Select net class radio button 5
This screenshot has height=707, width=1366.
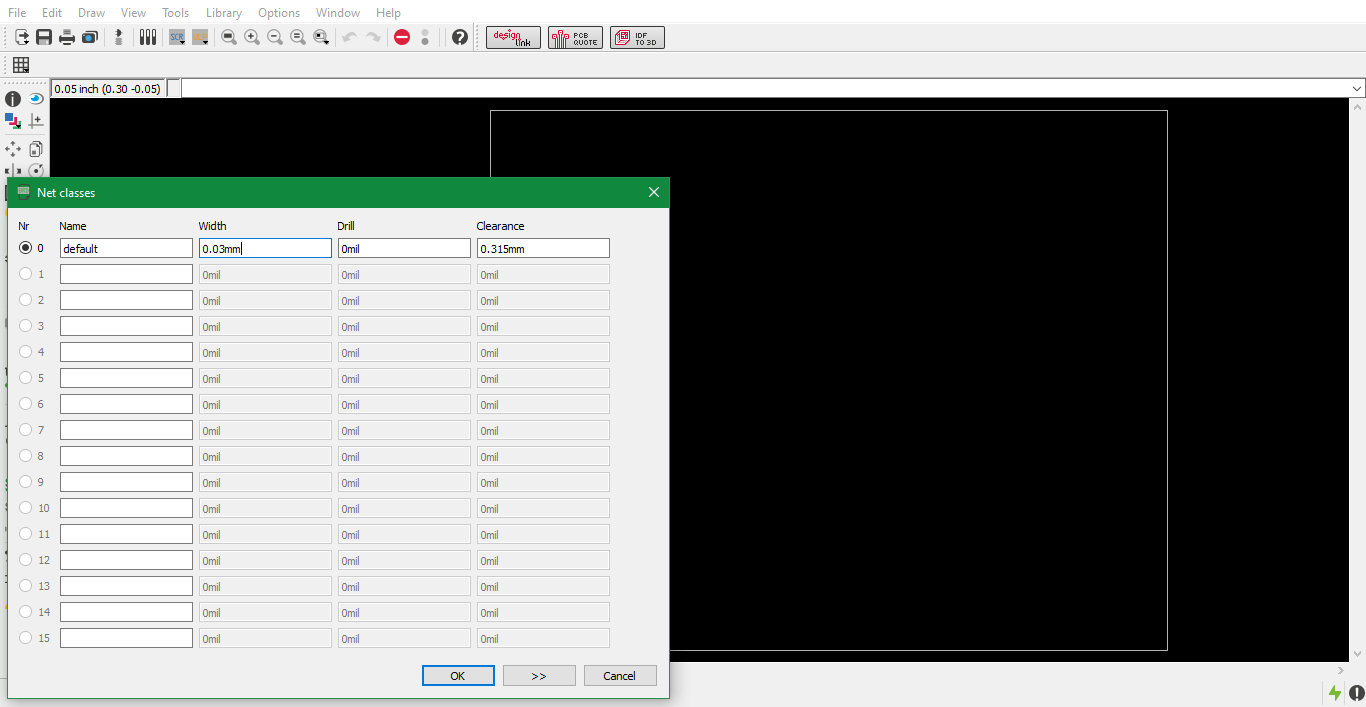click(26, 378)
